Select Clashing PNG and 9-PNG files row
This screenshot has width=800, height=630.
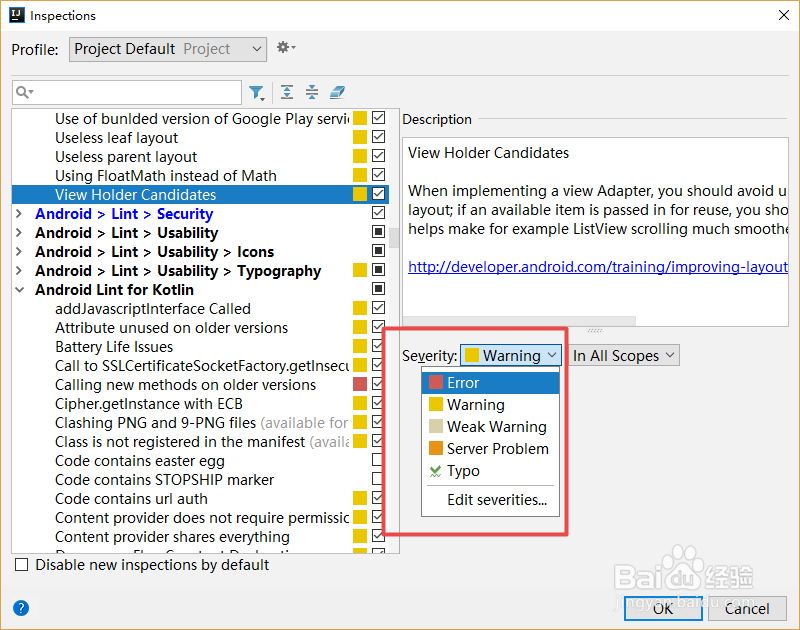click(x=202, y=423)
